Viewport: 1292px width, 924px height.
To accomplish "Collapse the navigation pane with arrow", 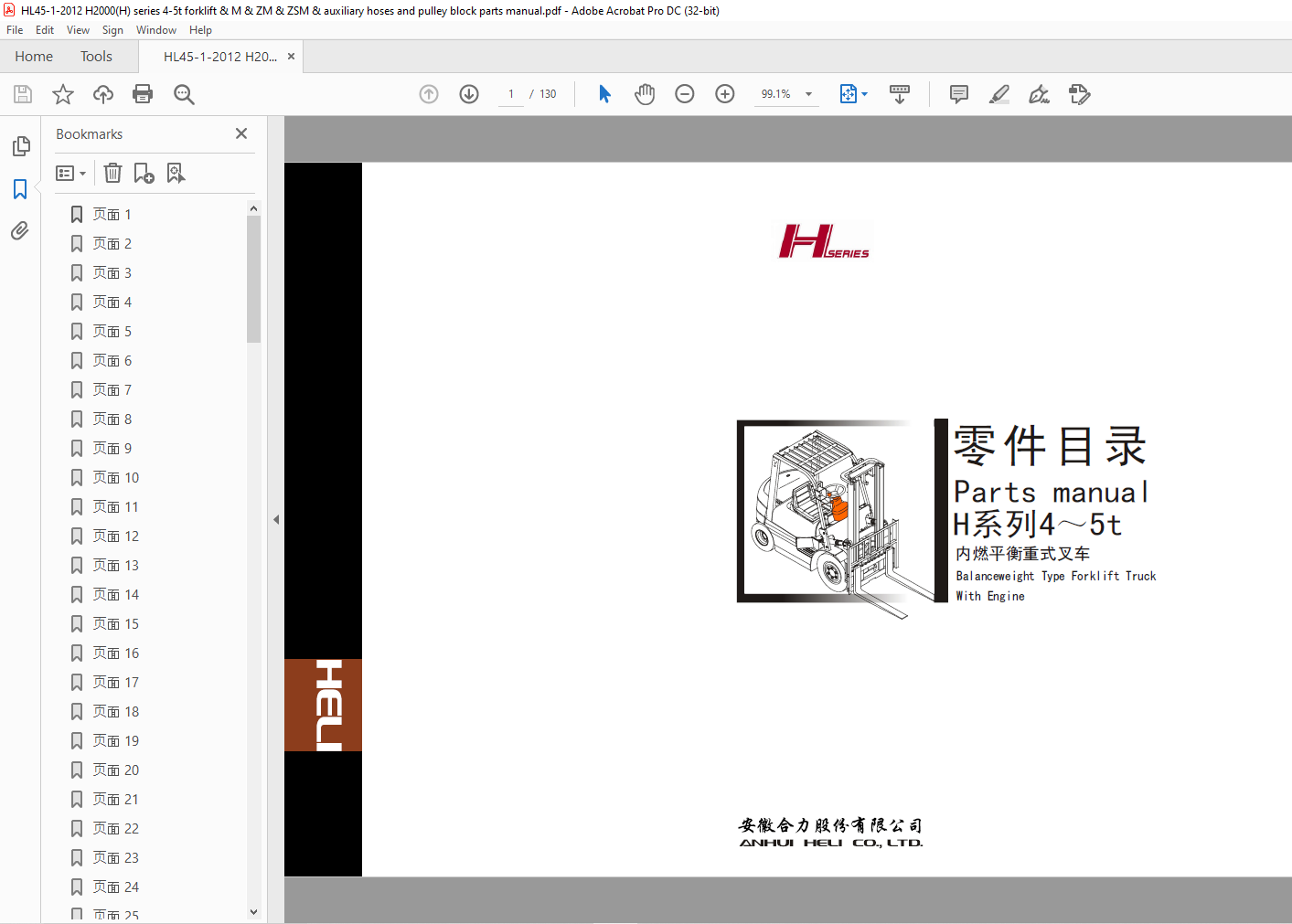I will pyautogui.click(x=276, y=519).
